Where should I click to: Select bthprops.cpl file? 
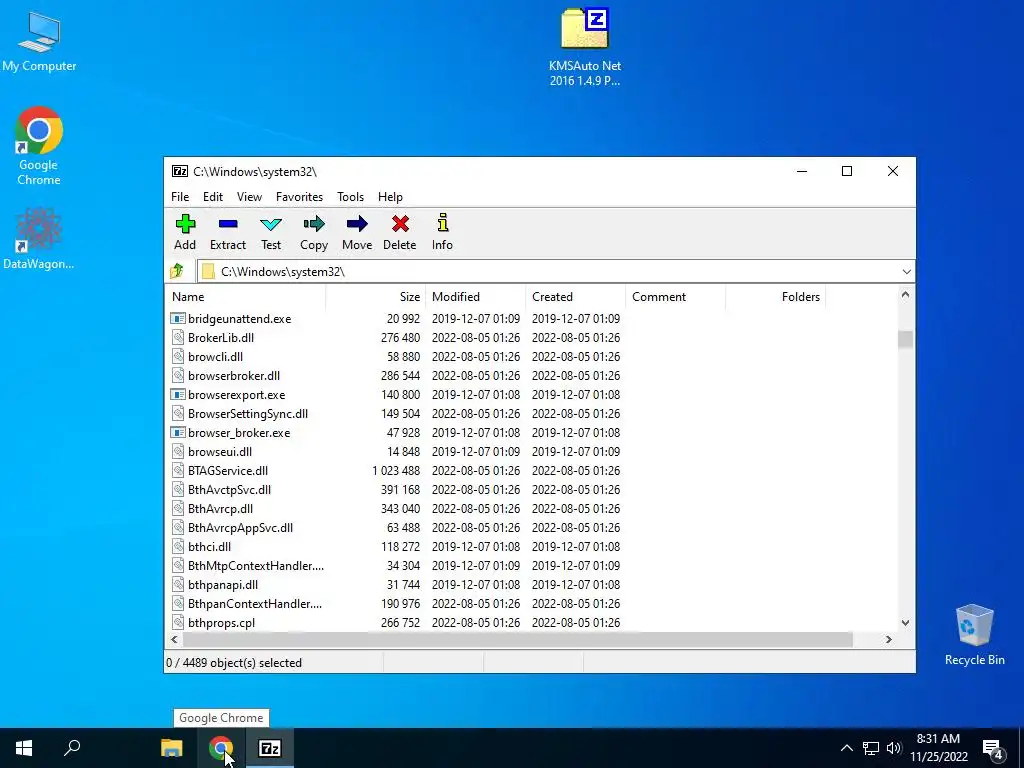click(x=221, y=622)
